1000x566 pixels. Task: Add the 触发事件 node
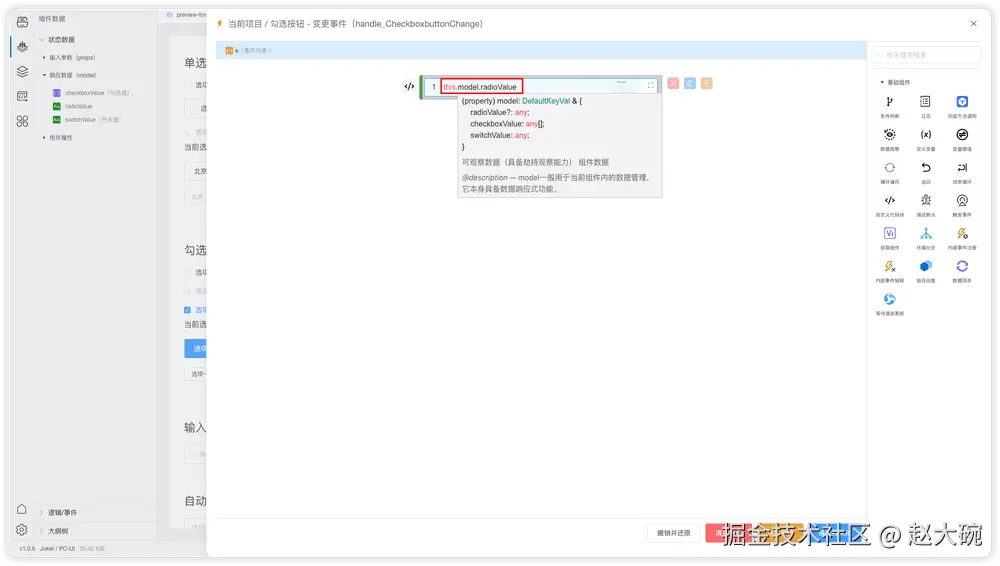coord(962,200)
